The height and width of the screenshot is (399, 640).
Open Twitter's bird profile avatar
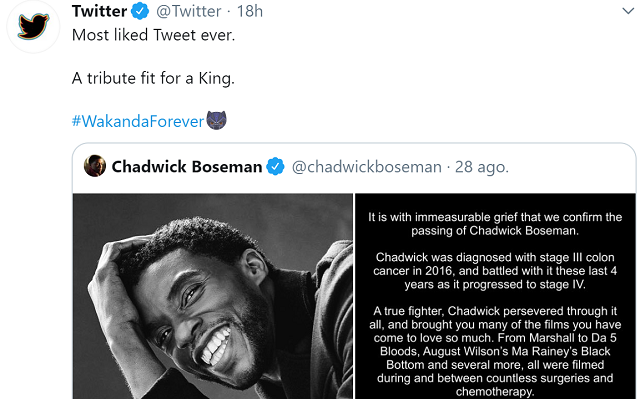tap(33, 26)
